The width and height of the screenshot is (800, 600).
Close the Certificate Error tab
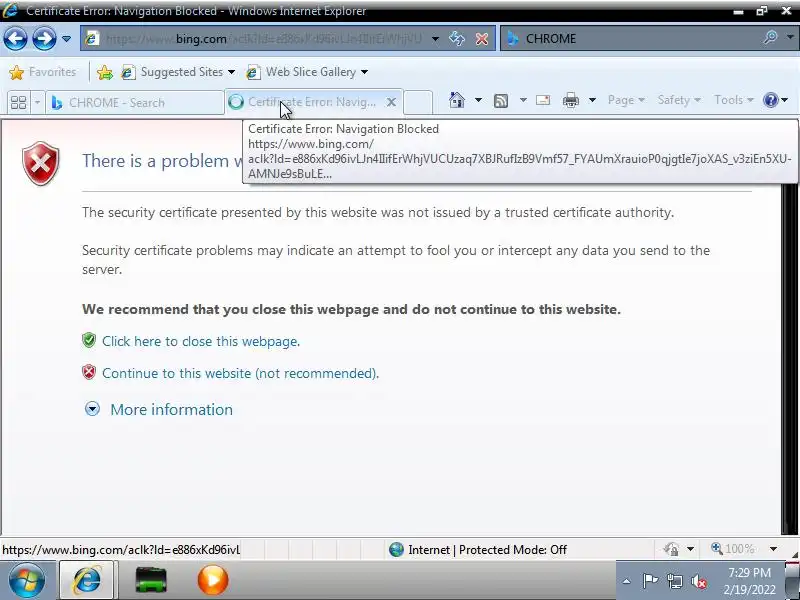coord(391,102)
